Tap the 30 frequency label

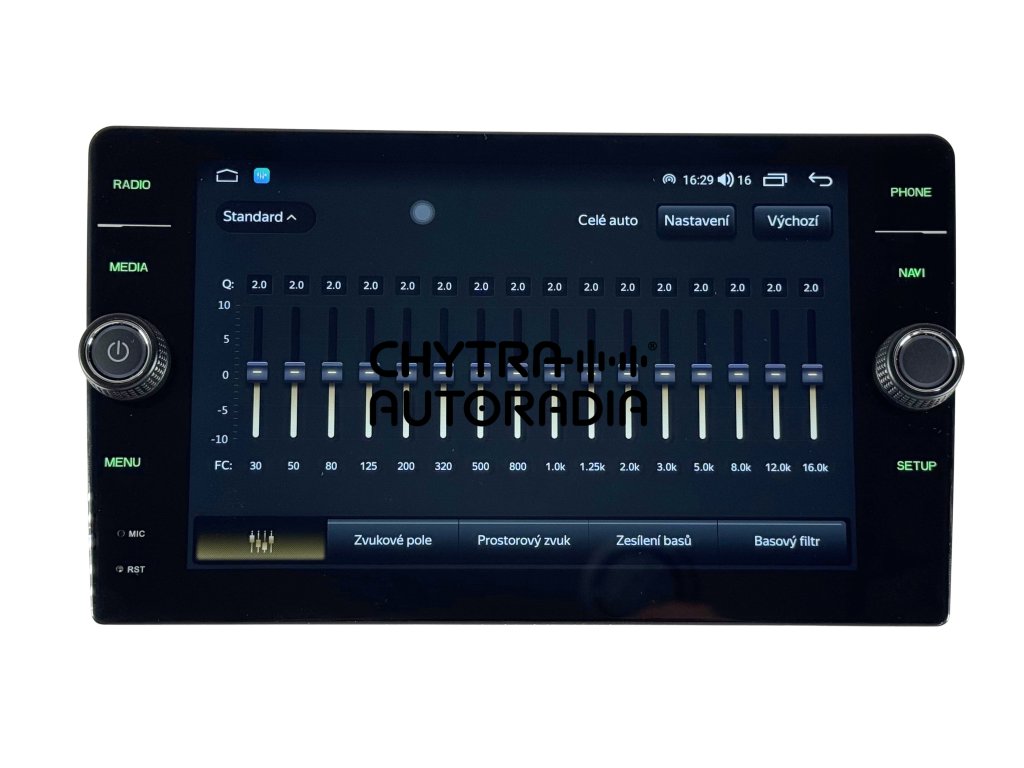(255, 466)
